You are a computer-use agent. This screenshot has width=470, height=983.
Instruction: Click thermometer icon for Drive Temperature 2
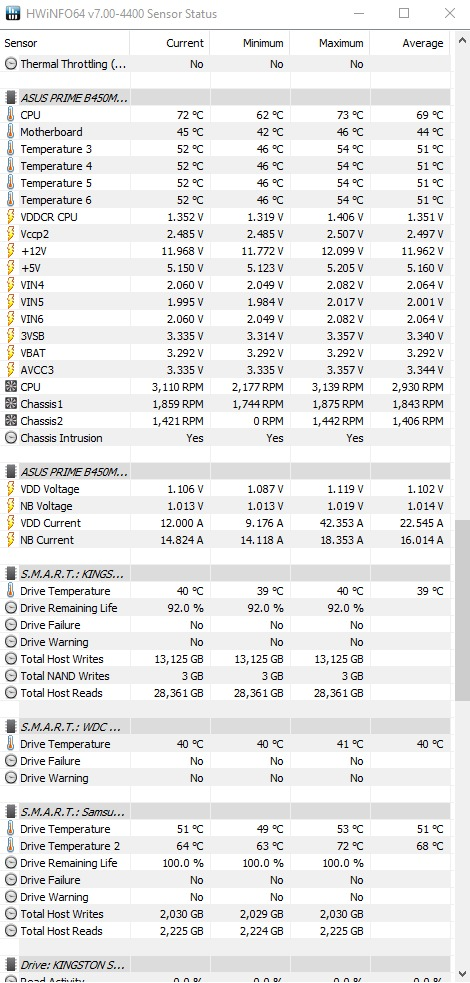point(11,846)
